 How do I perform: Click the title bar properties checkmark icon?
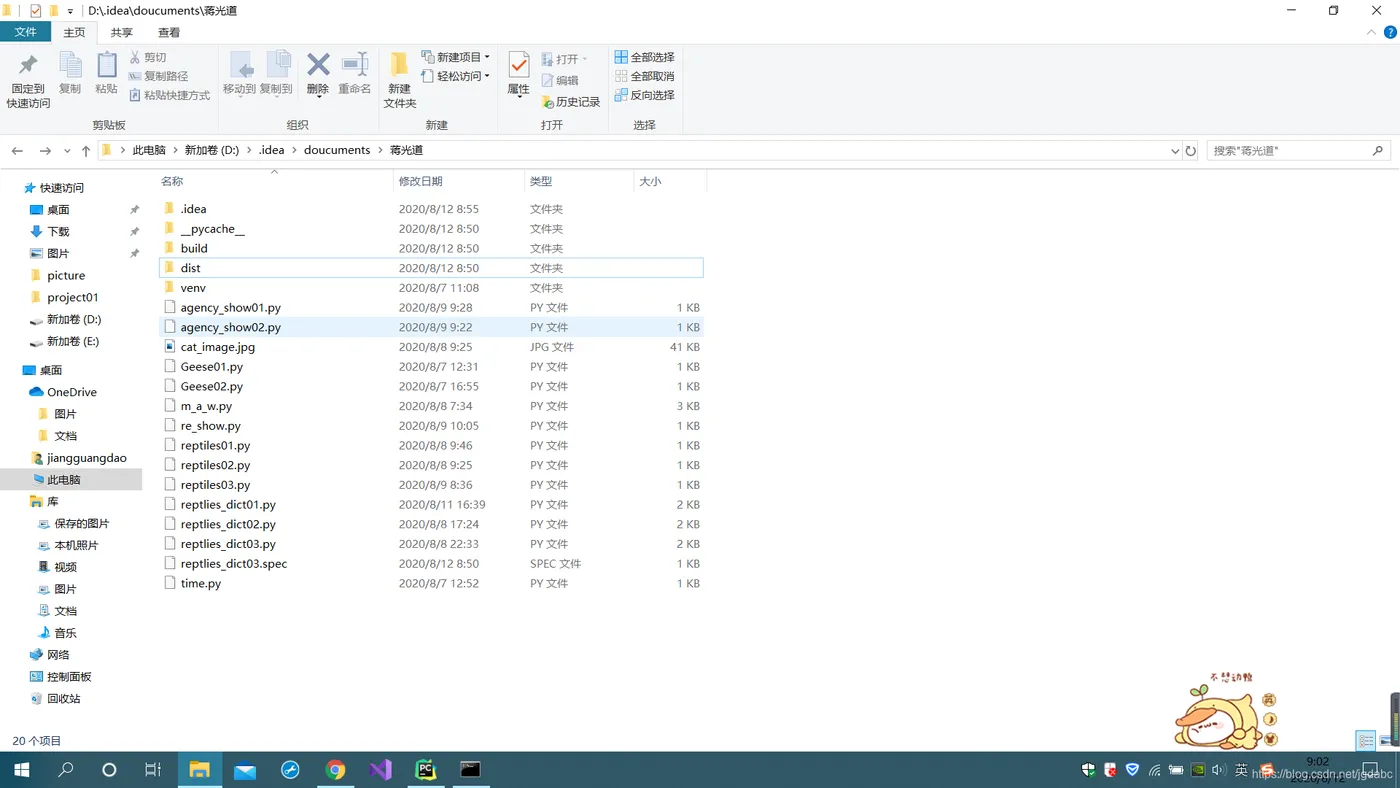(x=36, y=11)
